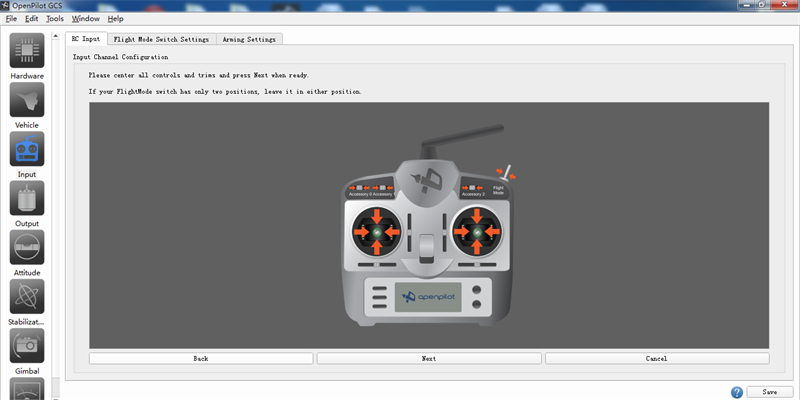800x400 pixels.
Task: Click the 'Please center all controls' instruction text
Action: [198, 76]
